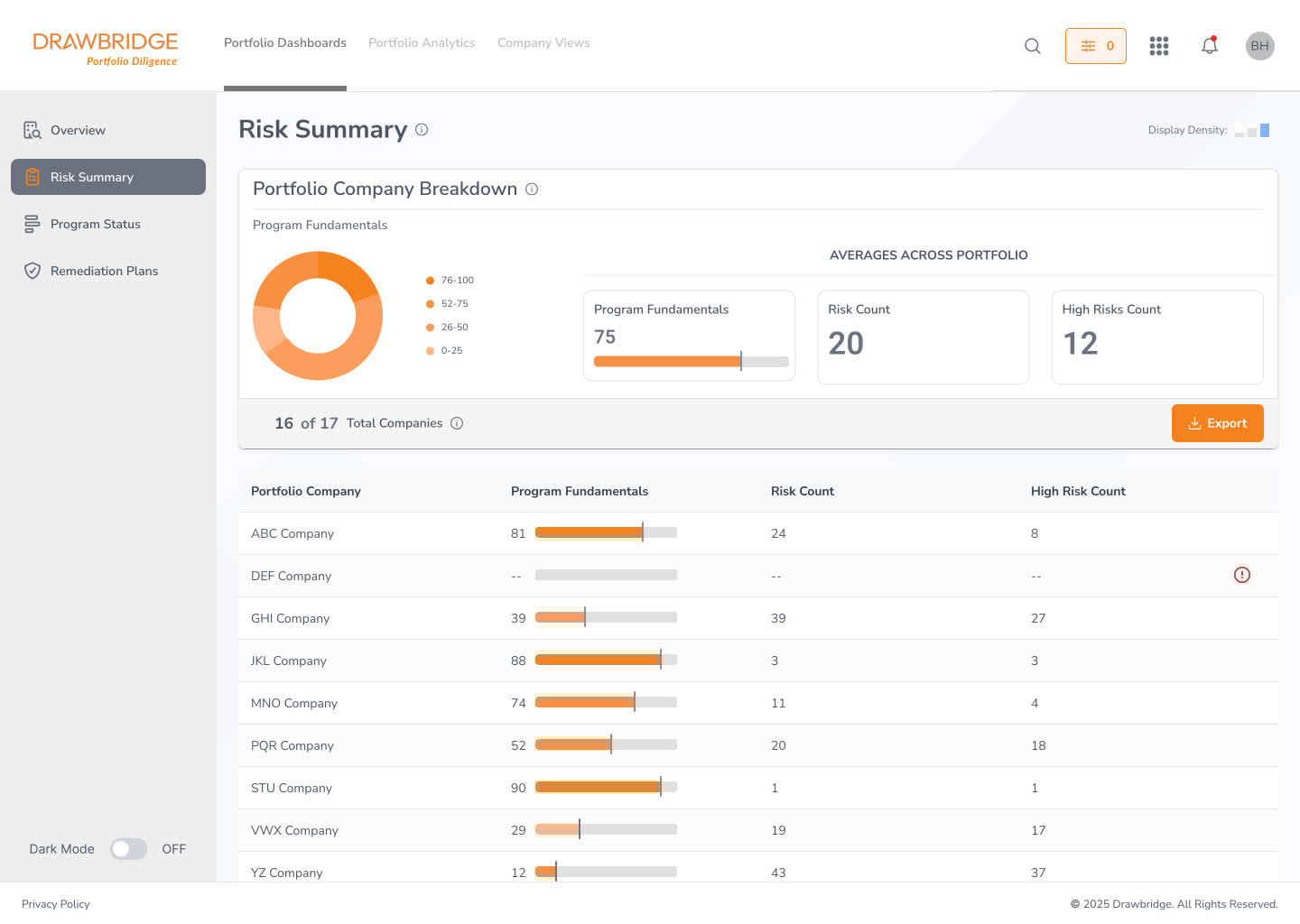The height and width of the screenshot is (924, 1300).
Task: Click the search magnifier icon
Action: pyautogui.click(x=1033, y=46)
